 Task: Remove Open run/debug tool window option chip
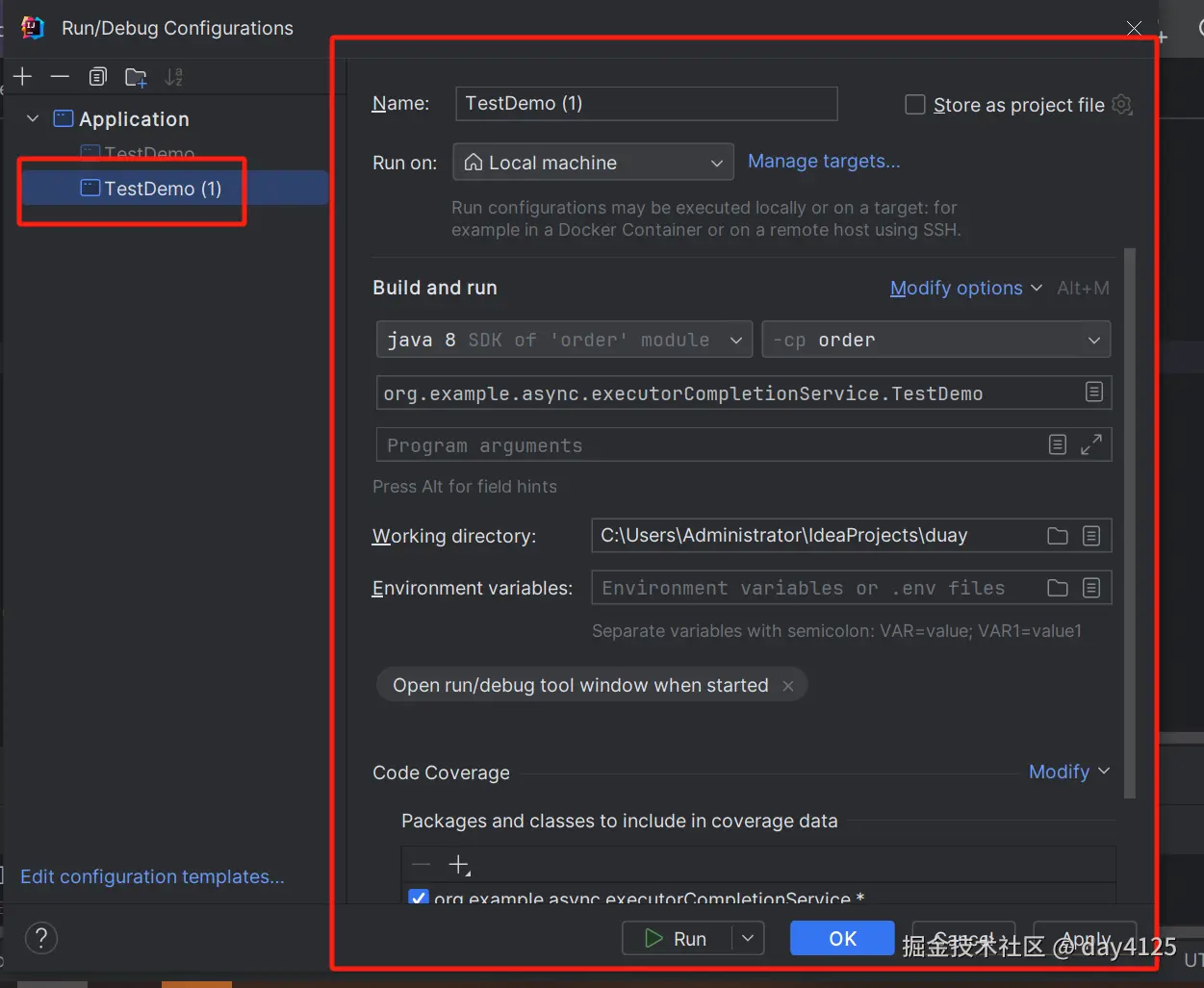click(x=788, y=686)
